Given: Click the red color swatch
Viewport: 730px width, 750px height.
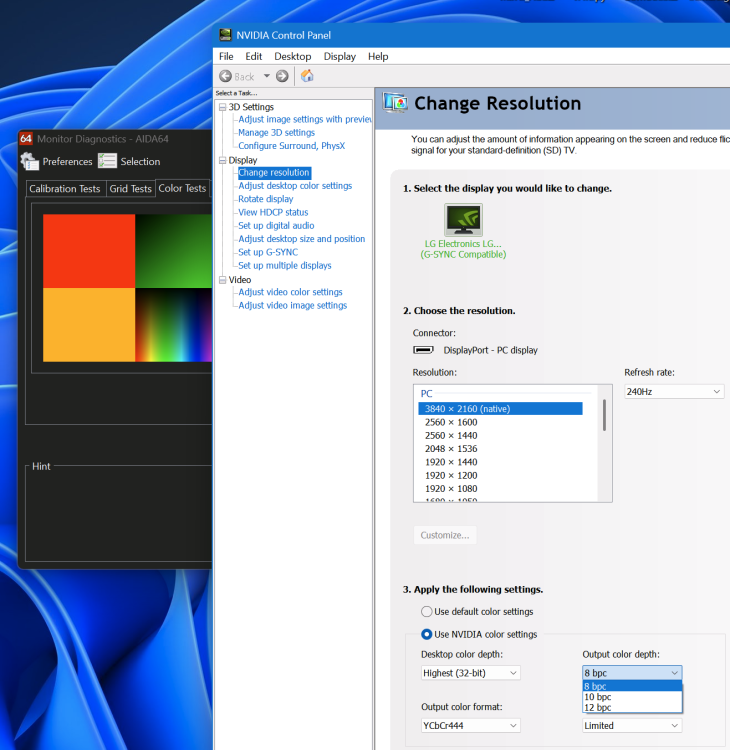Looking at the screenshot, I should pyautogui.click(x=89, y=251).
